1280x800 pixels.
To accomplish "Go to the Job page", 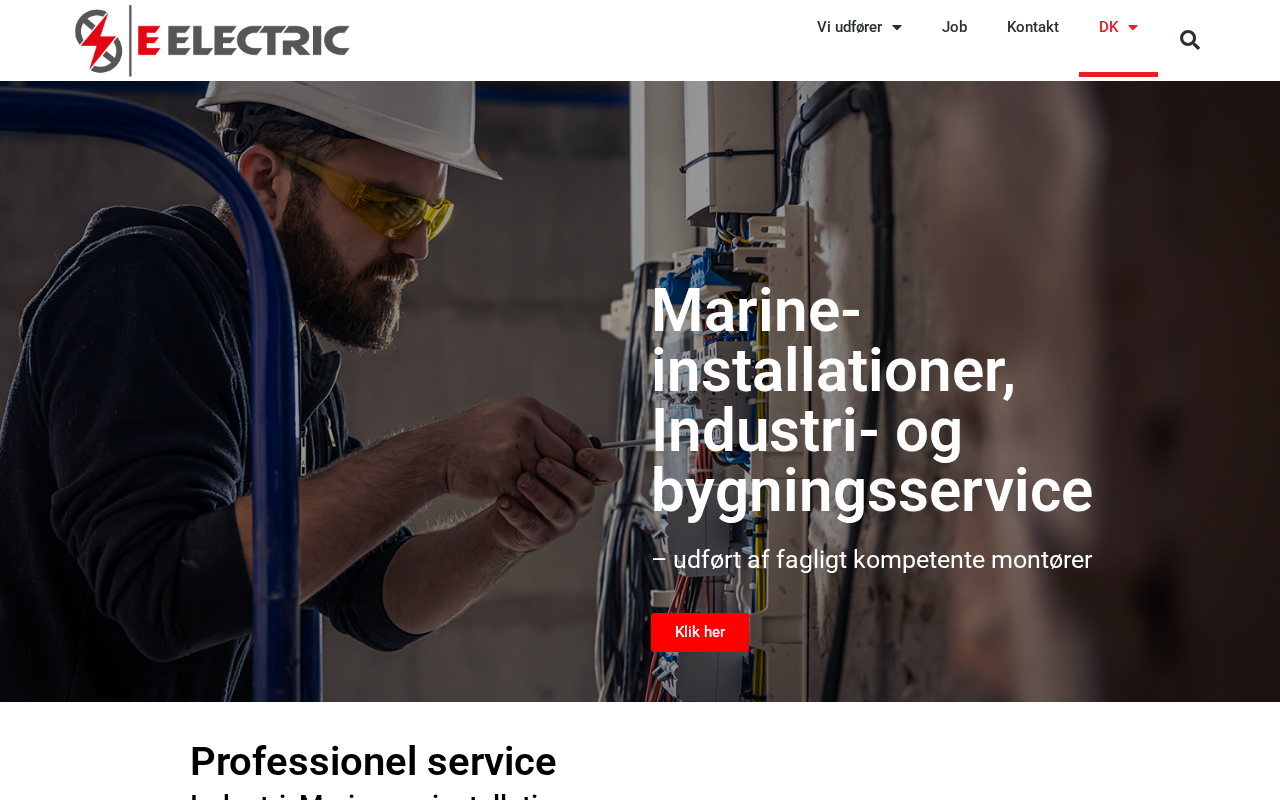I will (x=954, y=27).
